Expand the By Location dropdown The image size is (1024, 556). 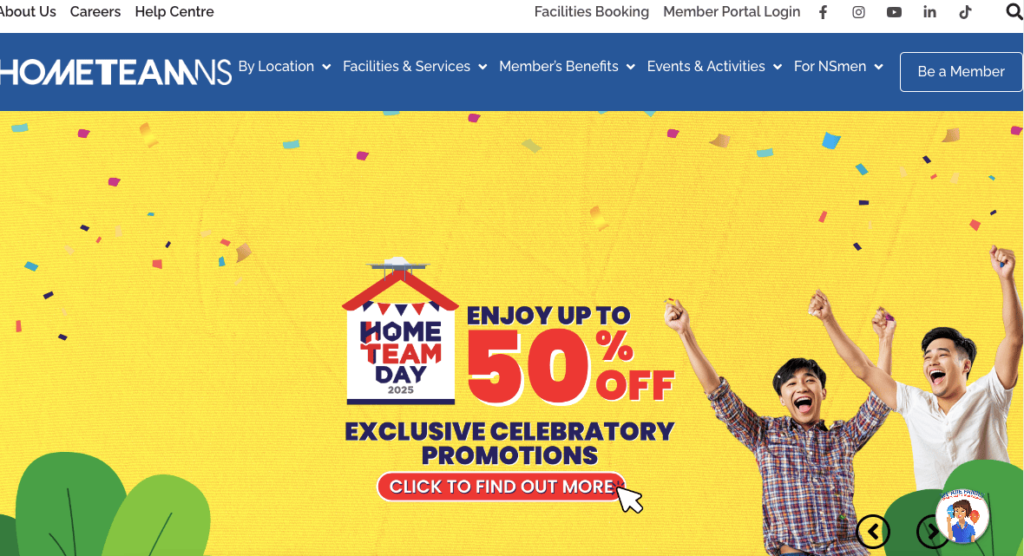(284, 67)
